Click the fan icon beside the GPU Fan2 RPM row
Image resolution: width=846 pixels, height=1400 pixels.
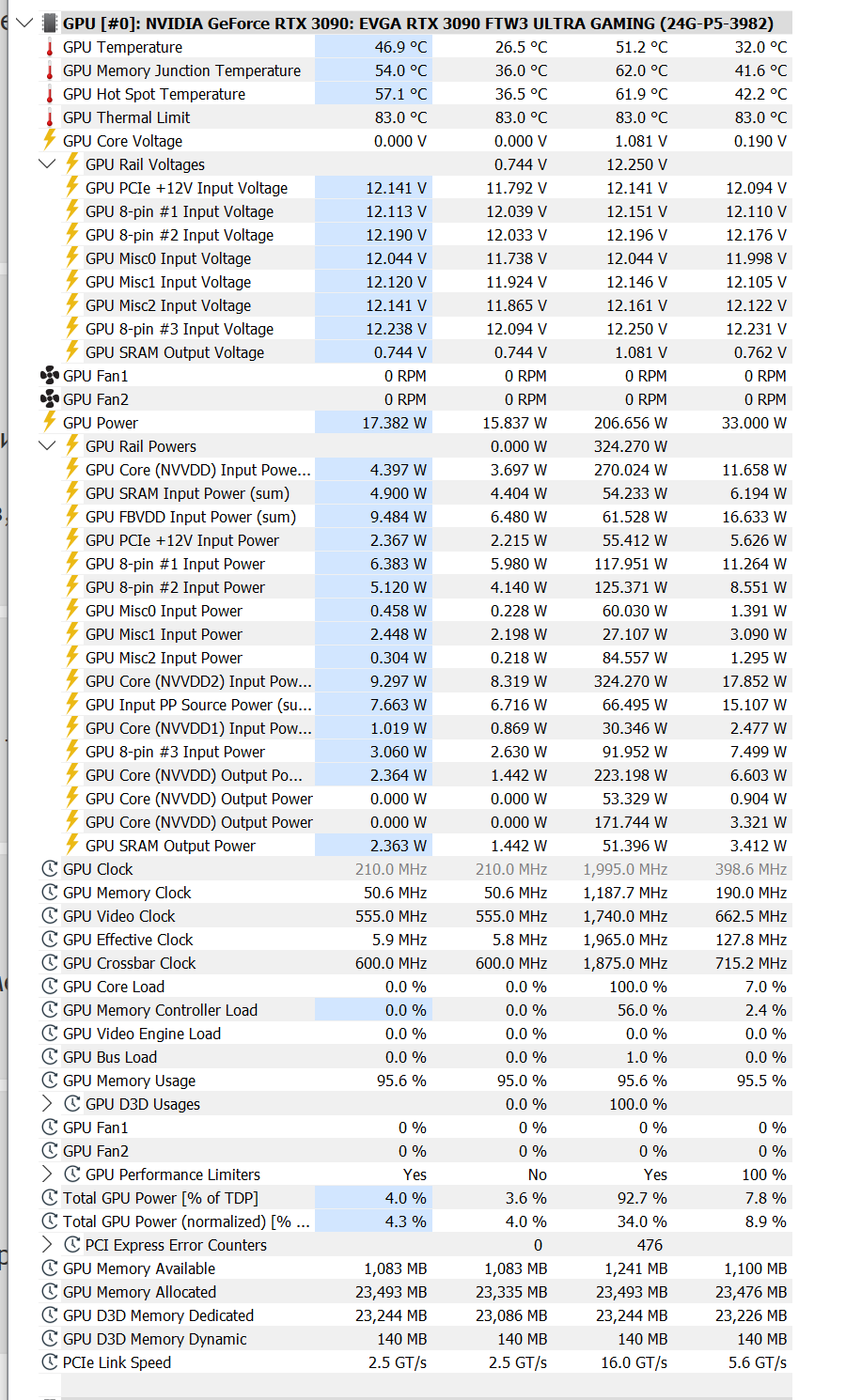click(x=50, y=398)
